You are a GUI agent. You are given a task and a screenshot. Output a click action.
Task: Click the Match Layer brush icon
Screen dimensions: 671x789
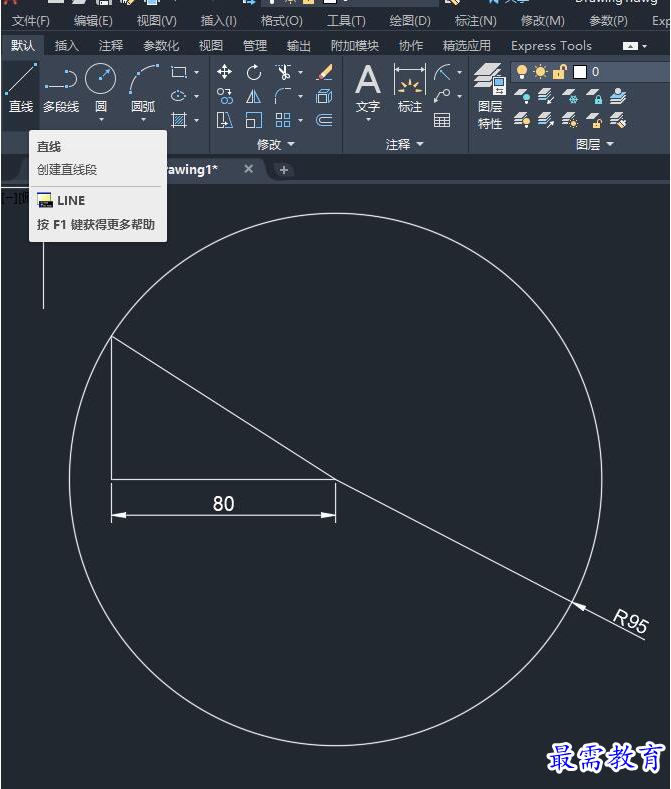tap(618, 120)
